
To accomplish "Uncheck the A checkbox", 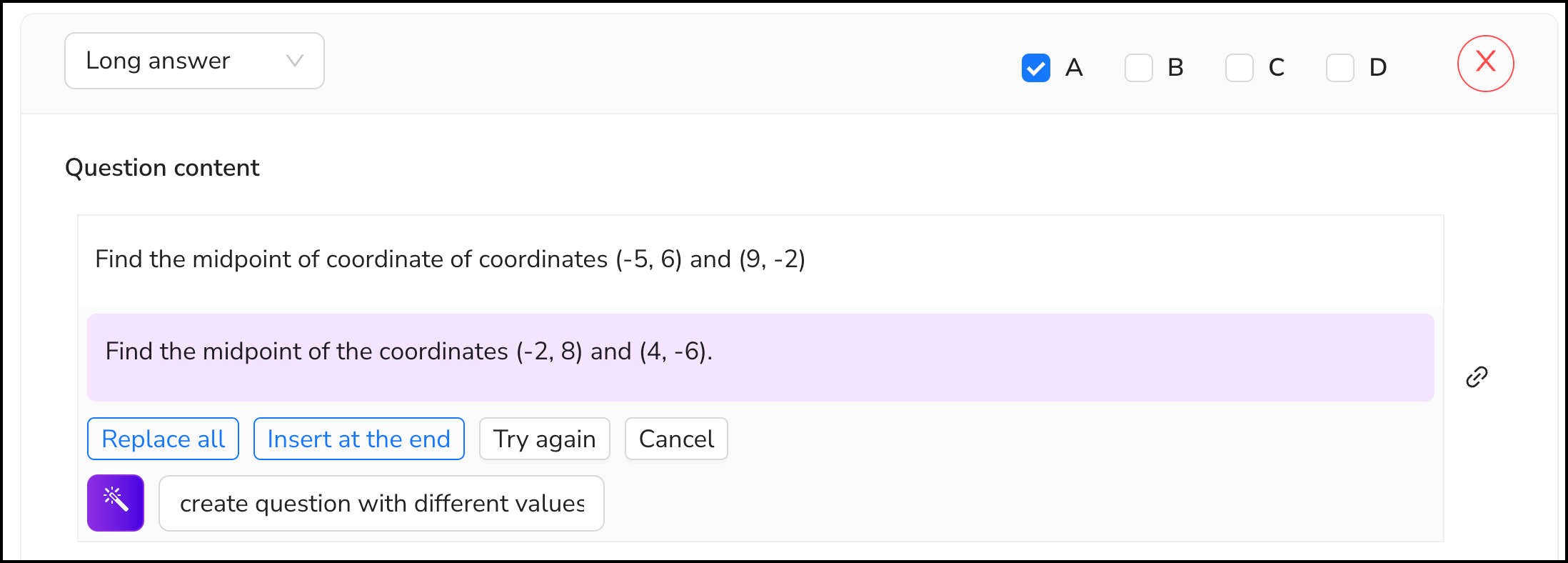I will (x=1035, y=68).
